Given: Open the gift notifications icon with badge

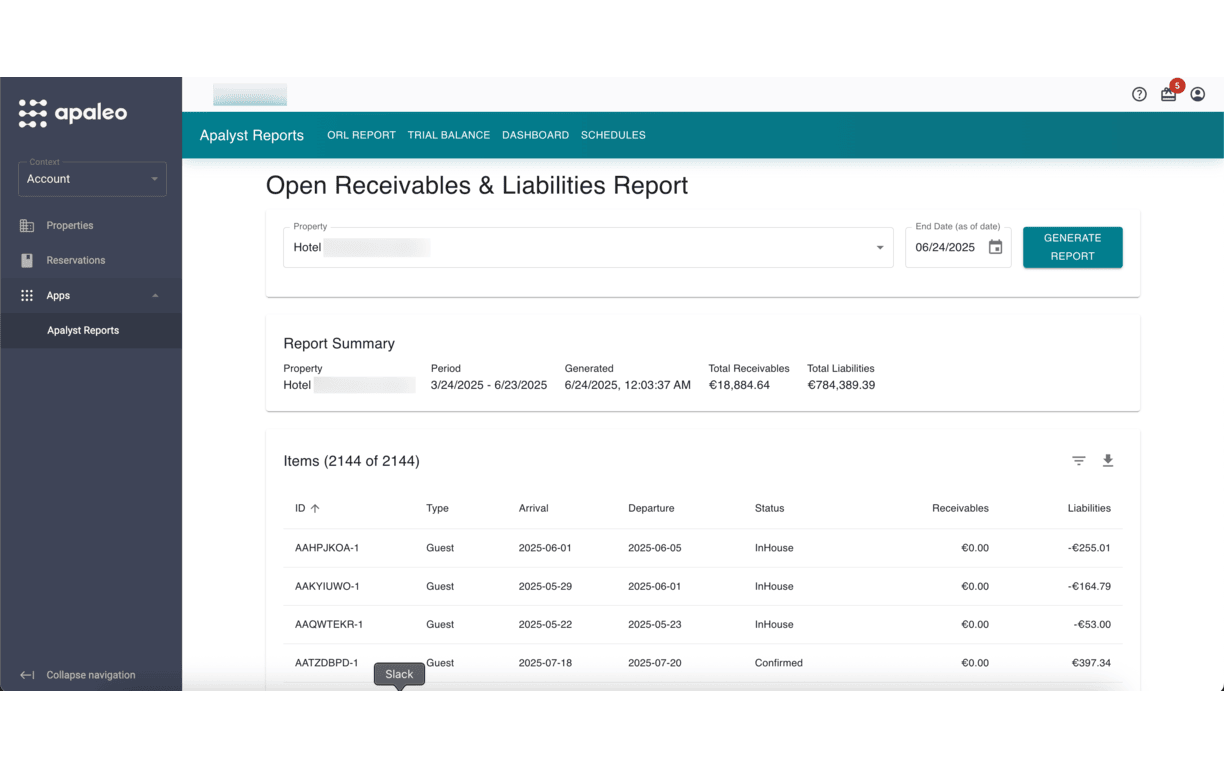Looking at the screenshot, I should point(1169,94).
